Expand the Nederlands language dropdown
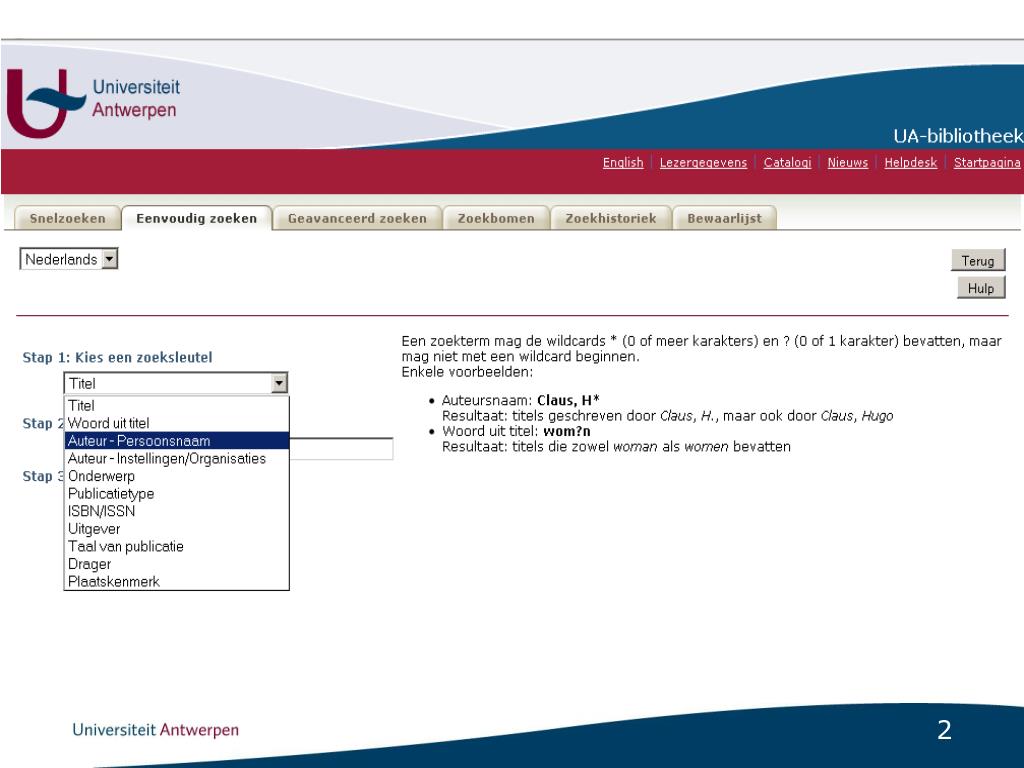The height and width of the screenshot is (768, 1024). coord(69,259)
